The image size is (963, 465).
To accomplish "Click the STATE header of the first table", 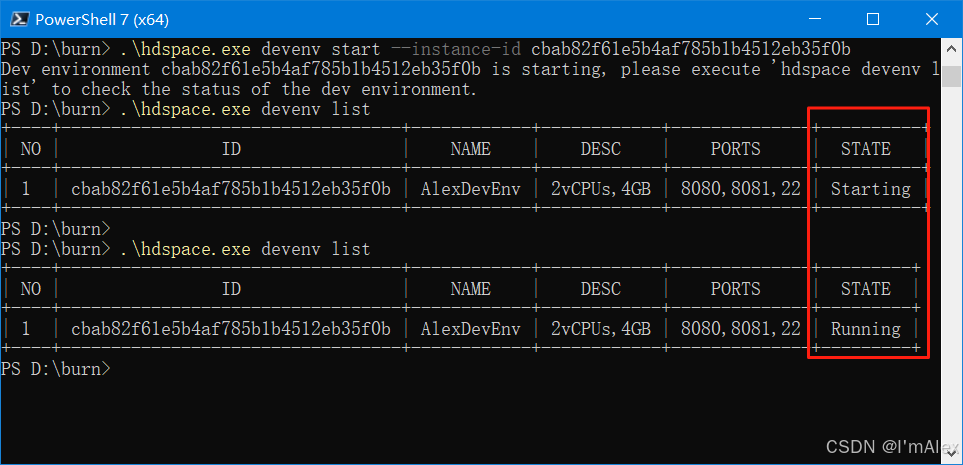I will [x=866, y=149].
